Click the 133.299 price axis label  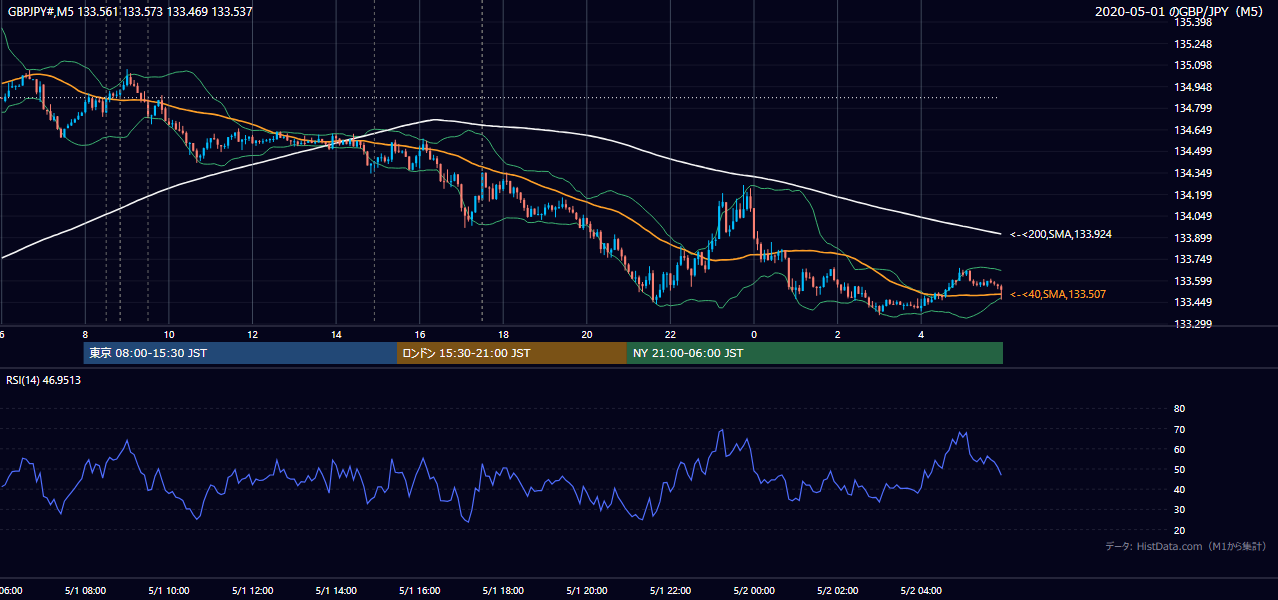click(1192, 324)
